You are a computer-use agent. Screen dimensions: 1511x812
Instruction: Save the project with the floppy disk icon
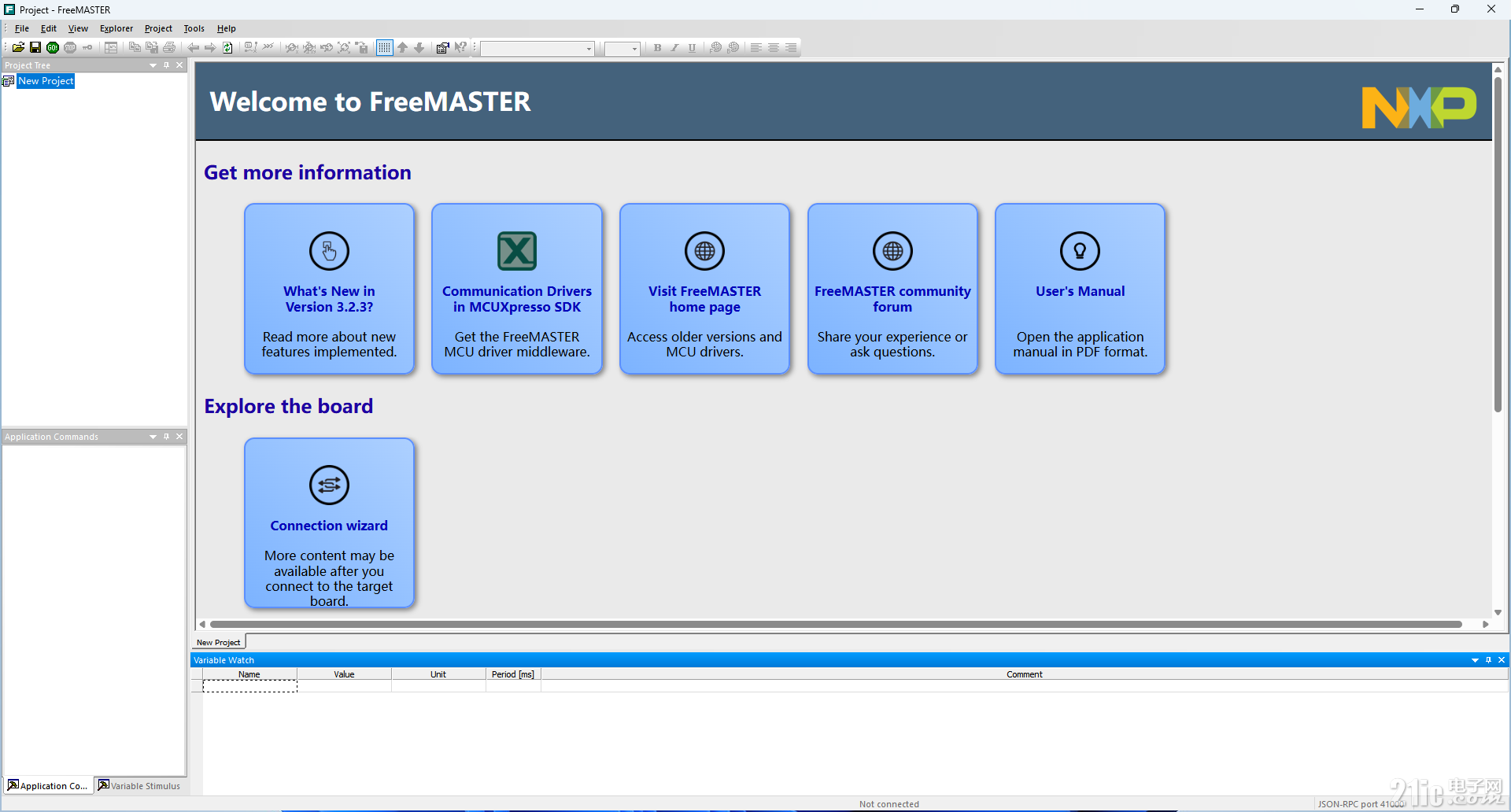(x=35, y=48)
